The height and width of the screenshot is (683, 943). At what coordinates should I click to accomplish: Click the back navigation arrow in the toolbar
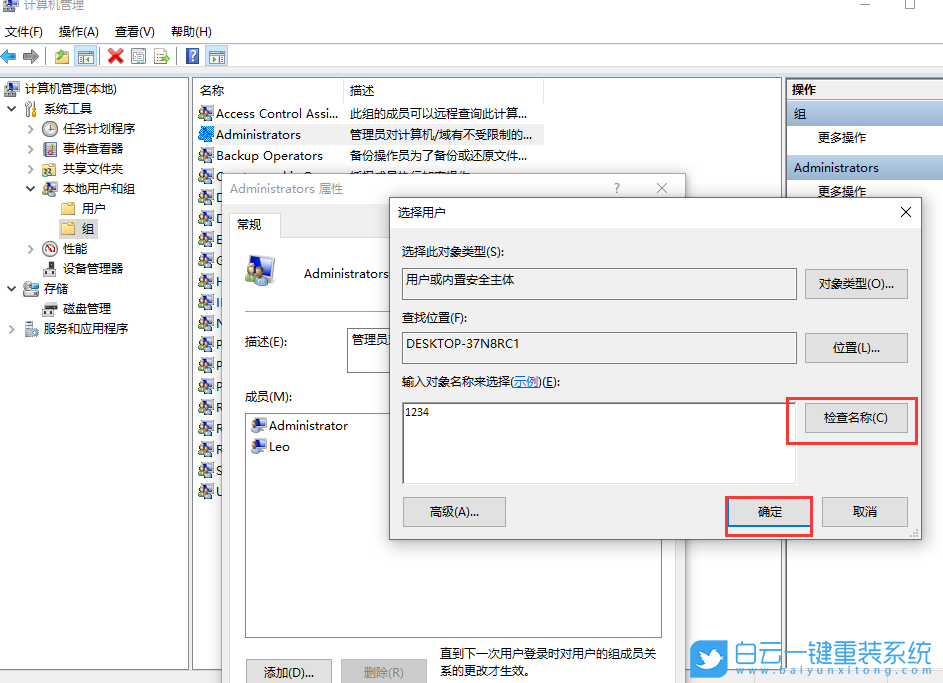pyautogui.click(x=10, y=56)
